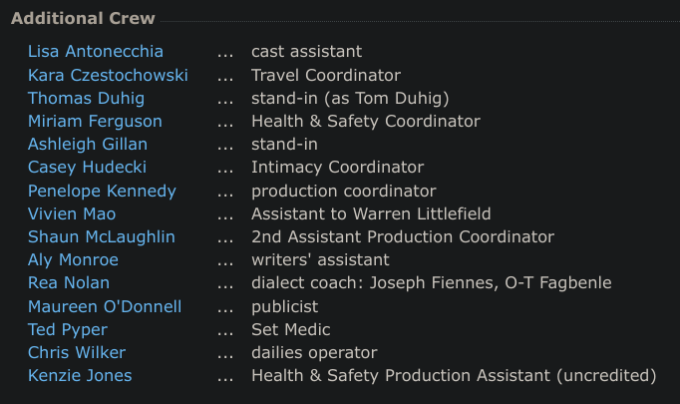680x404 pixels.
Task: Click on Penelope Kennedy's name
Action: [x=101, y=190]
